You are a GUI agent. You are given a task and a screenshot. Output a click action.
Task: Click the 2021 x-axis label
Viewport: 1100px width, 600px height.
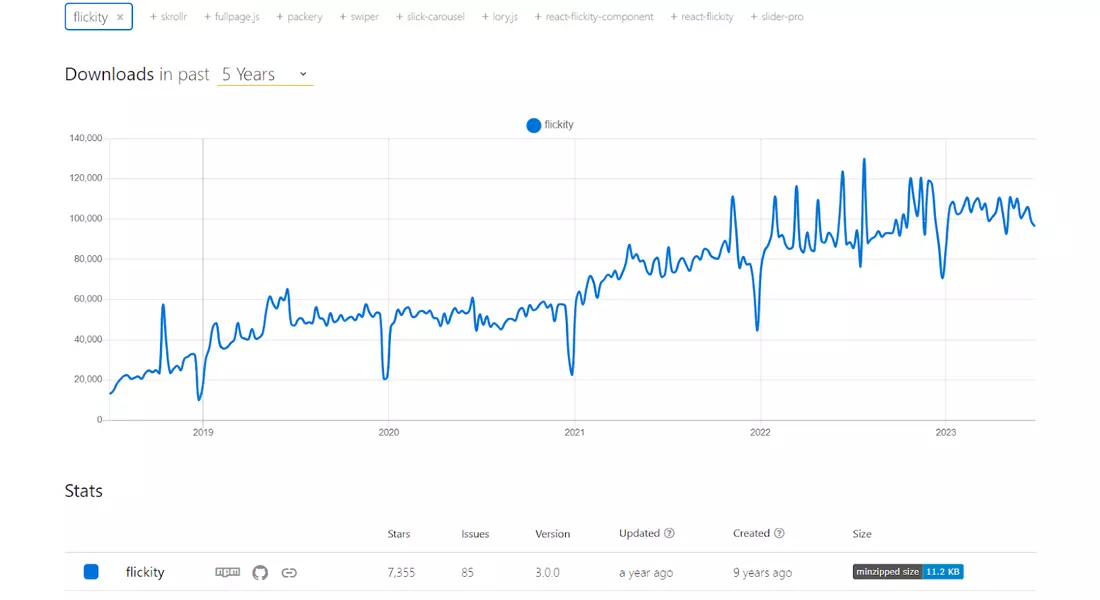click(x=575, y=432)
